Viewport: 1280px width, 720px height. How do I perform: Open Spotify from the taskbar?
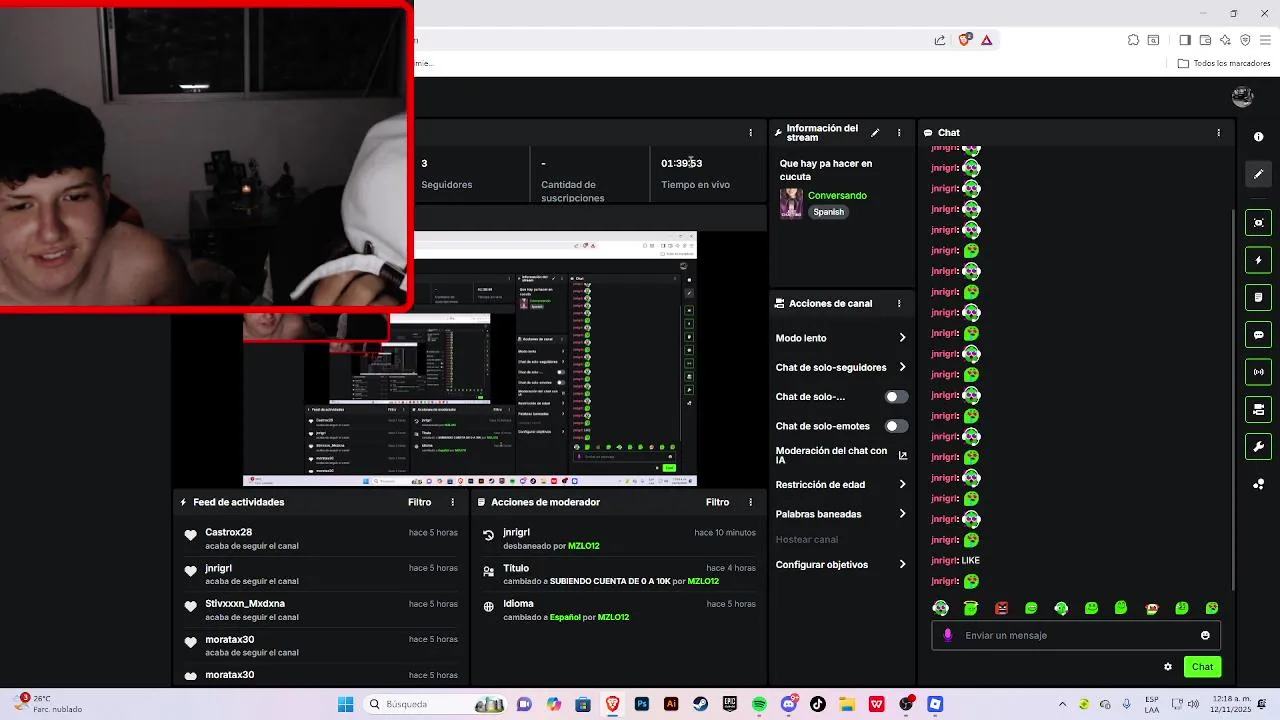pos(759,704)
